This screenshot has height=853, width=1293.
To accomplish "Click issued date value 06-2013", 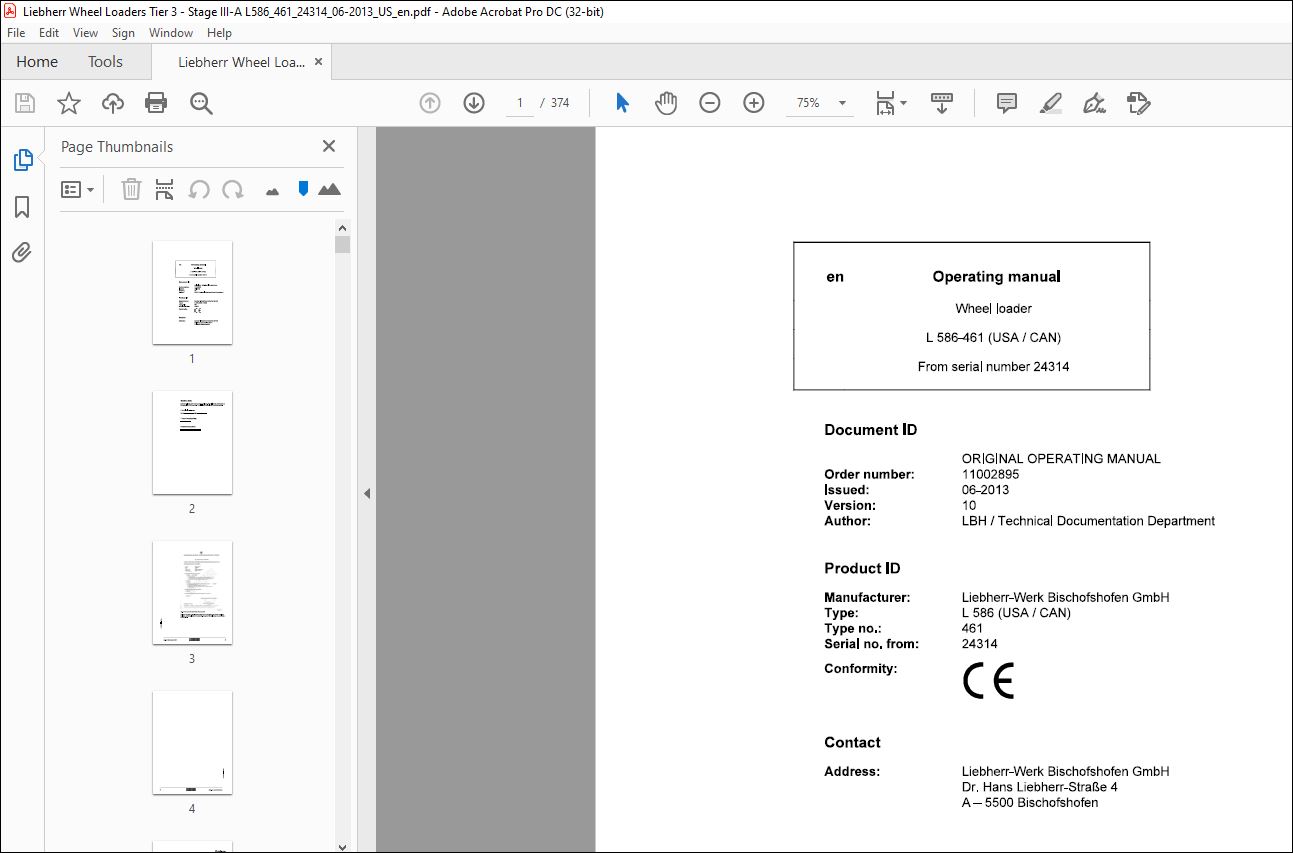I will tap(985, 490).
